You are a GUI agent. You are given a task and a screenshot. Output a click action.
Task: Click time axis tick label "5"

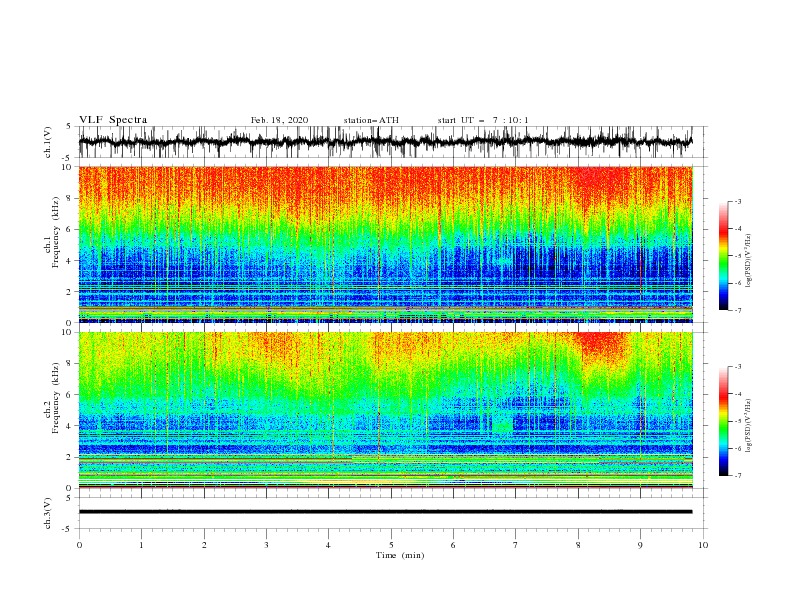tap(391, 545)
